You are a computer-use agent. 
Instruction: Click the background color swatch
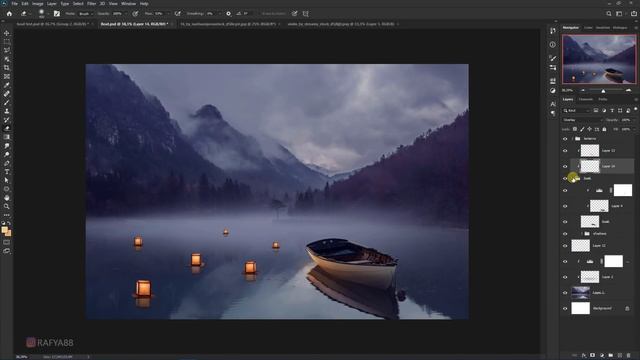coord(9,234)
